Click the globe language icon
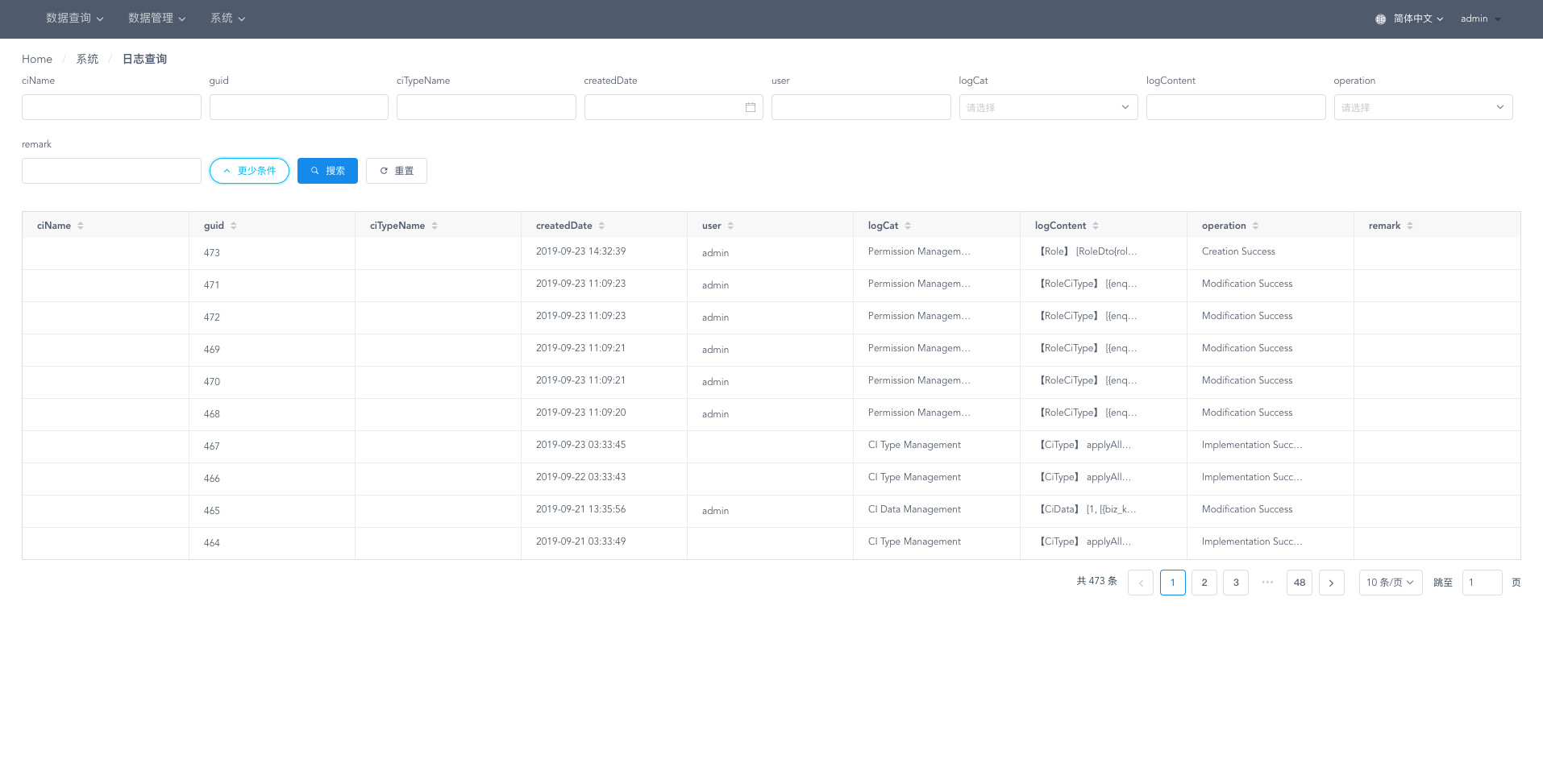The width and height of the screenshot is (1543, 784). click(1381, 19)
